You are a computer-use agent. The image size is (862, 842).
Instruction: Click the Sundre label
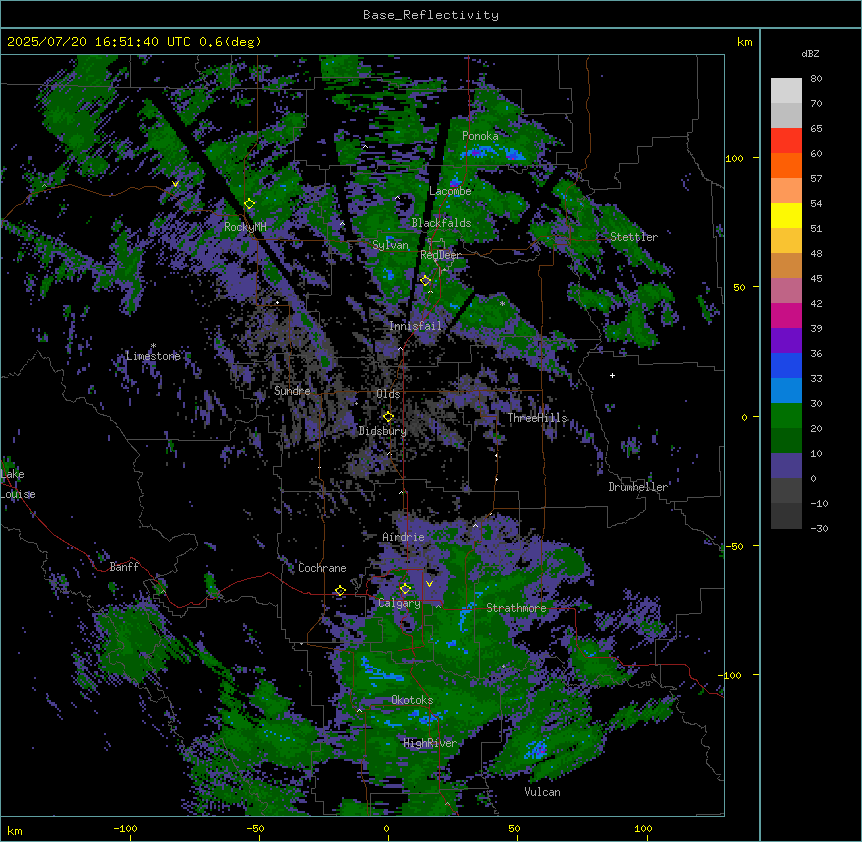coord(292,391)
